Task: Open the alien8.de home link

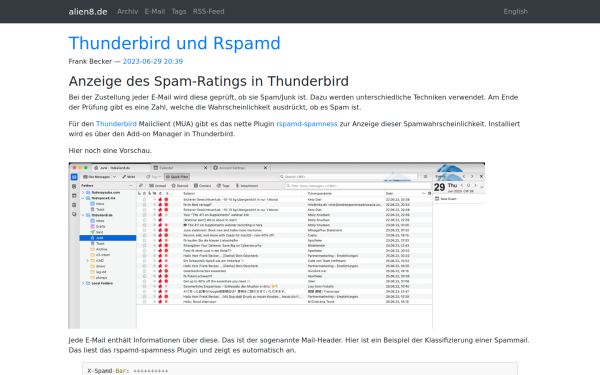Action: click(x=88, y=11)
